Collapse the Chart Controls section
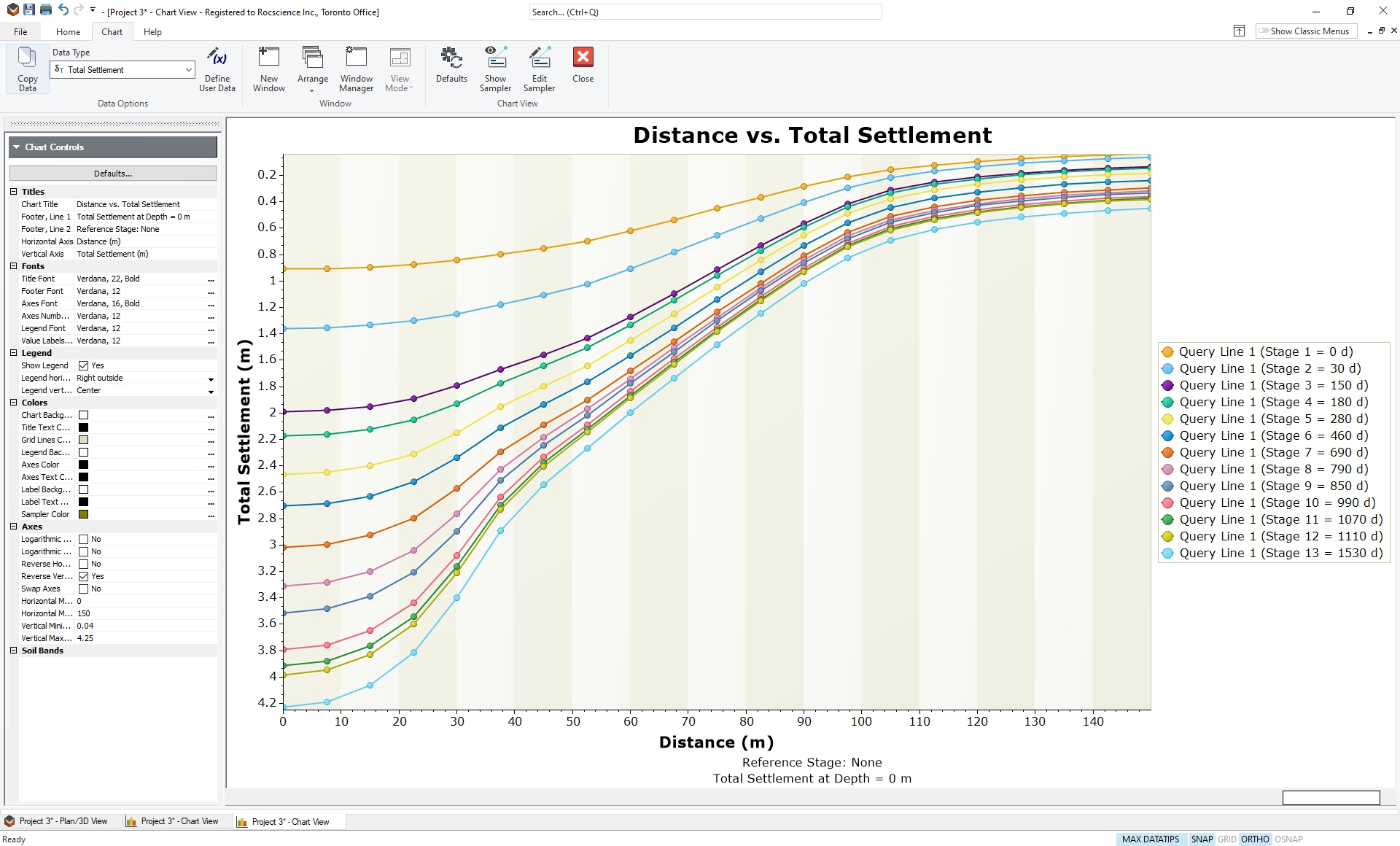 [x=16, y=147]
